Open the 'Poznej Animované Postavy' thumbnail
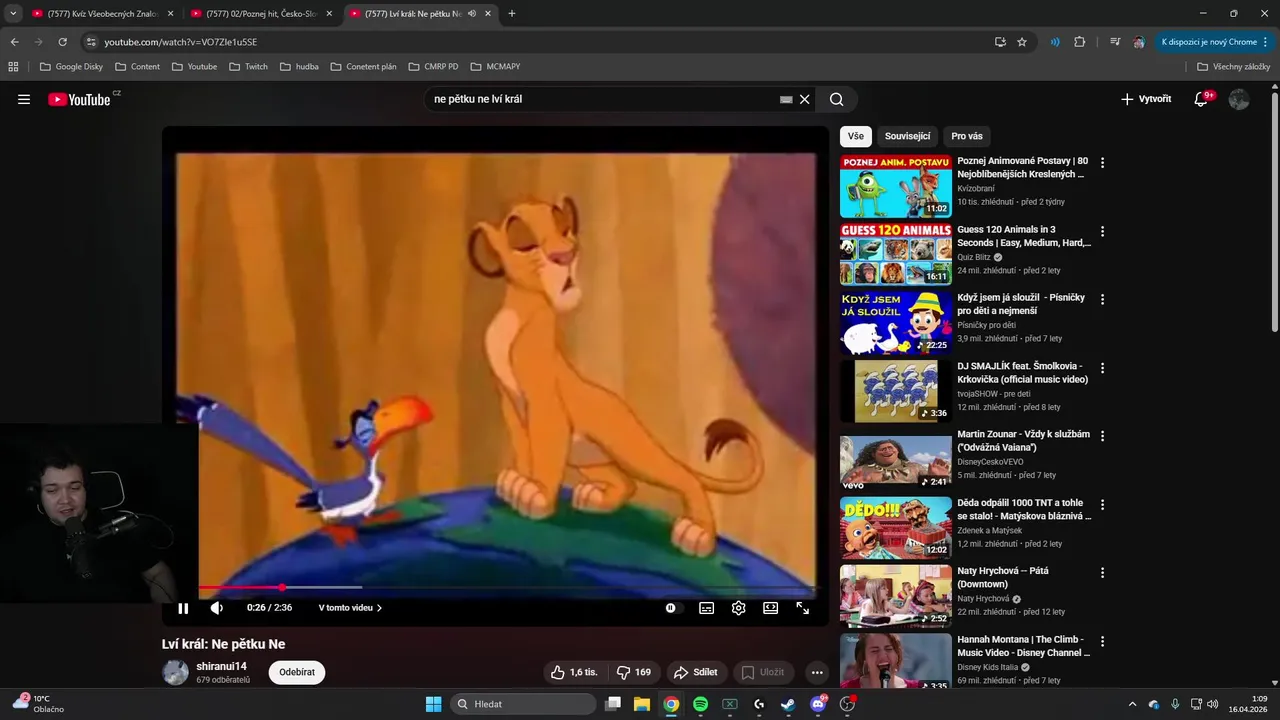 tap(896, 186)
